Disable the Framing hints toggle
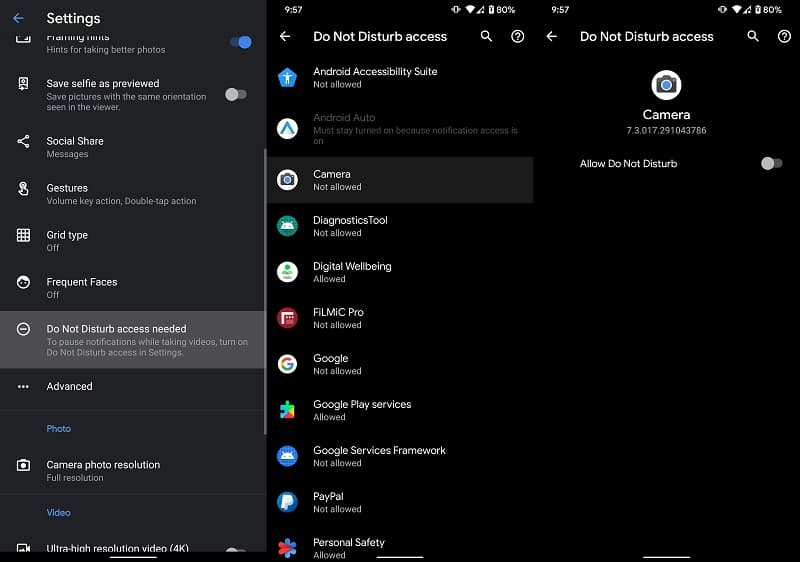Image resolution: width=800 pixels, height=562 pixels. 241,42
